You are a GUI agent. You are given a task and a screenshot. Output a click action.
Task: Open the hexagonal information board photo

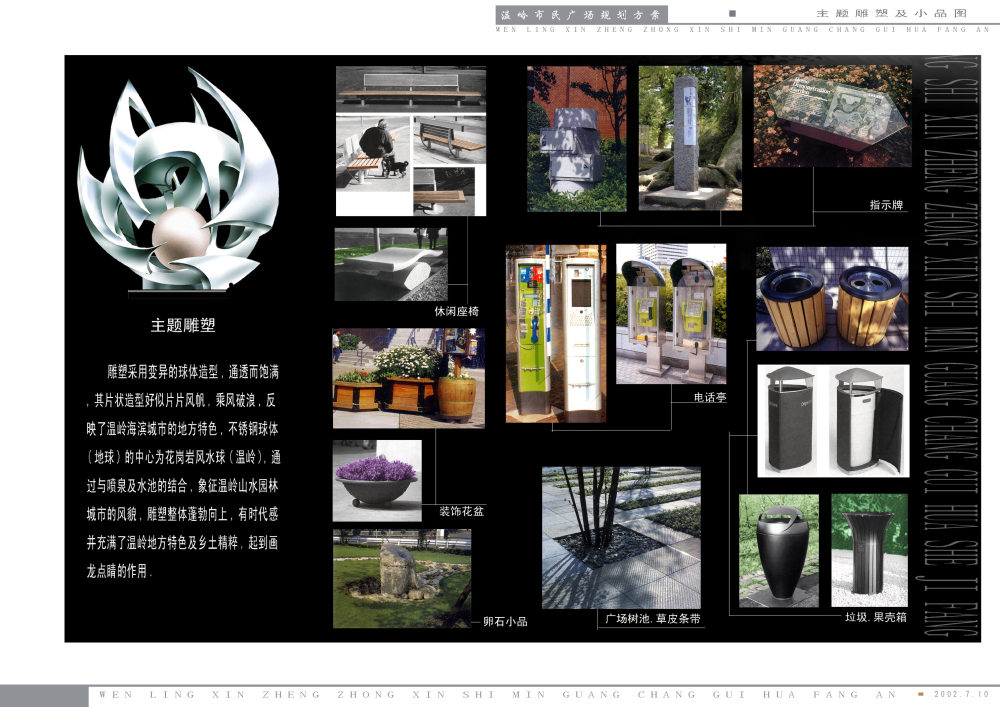832,115
